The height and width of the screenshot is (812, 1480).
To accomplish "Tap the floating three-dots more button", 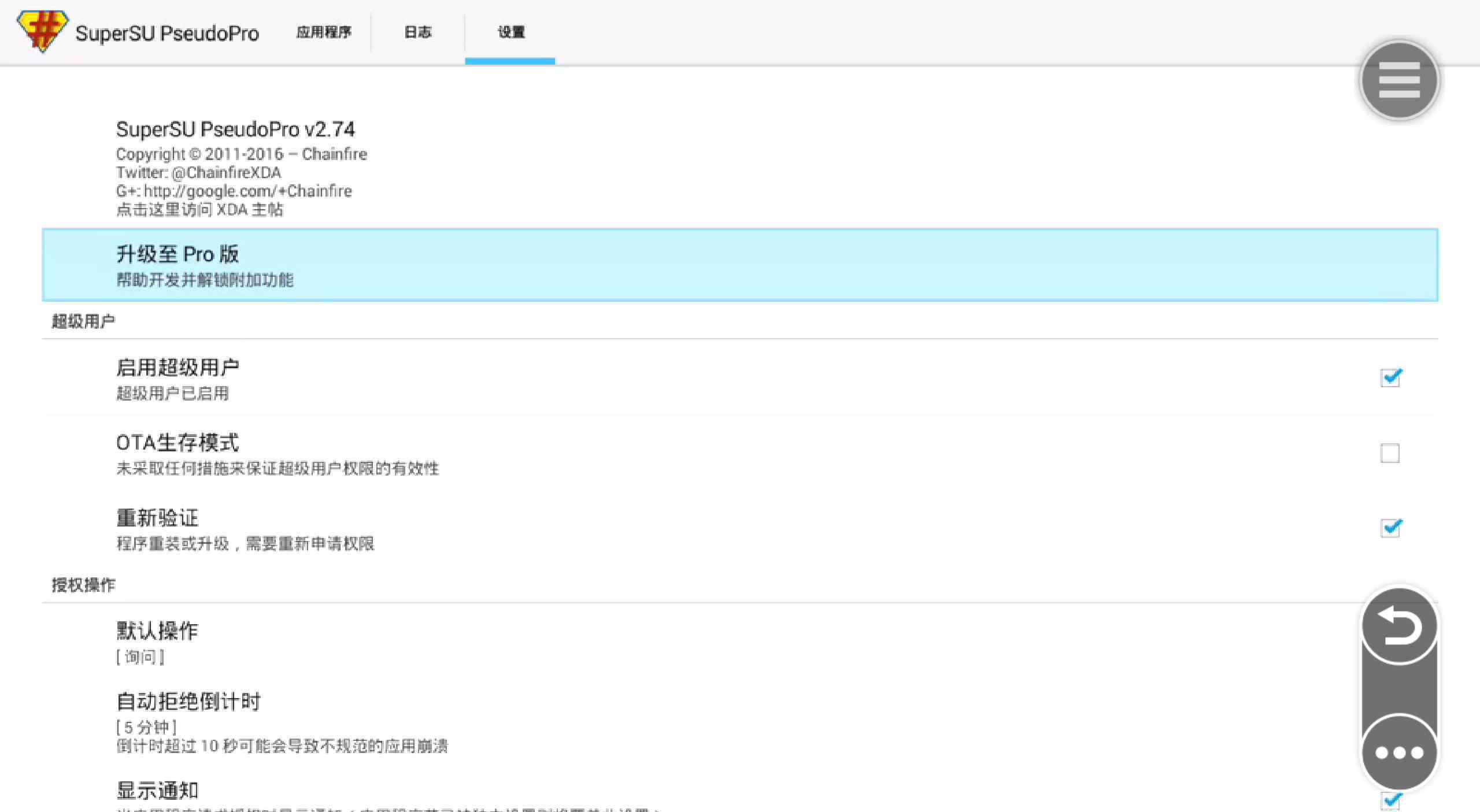I will point(1399,752).
